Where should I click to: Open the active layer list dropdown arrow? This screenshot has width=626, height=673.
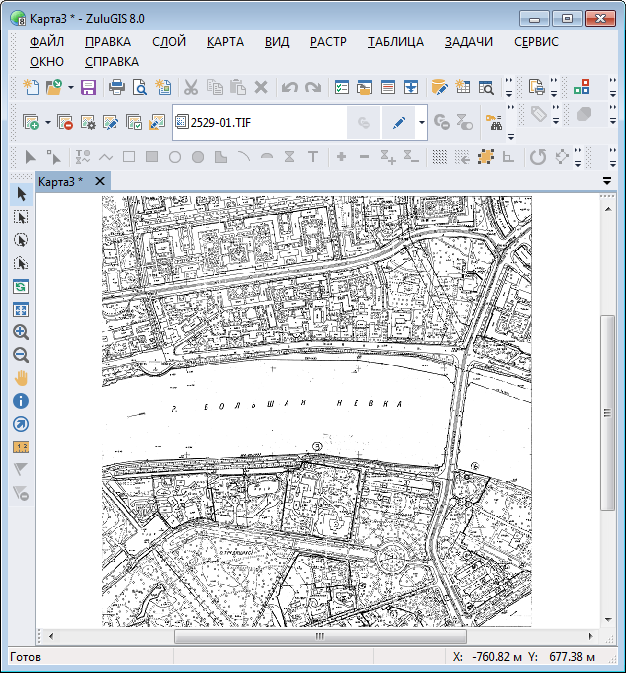point(422,122)
